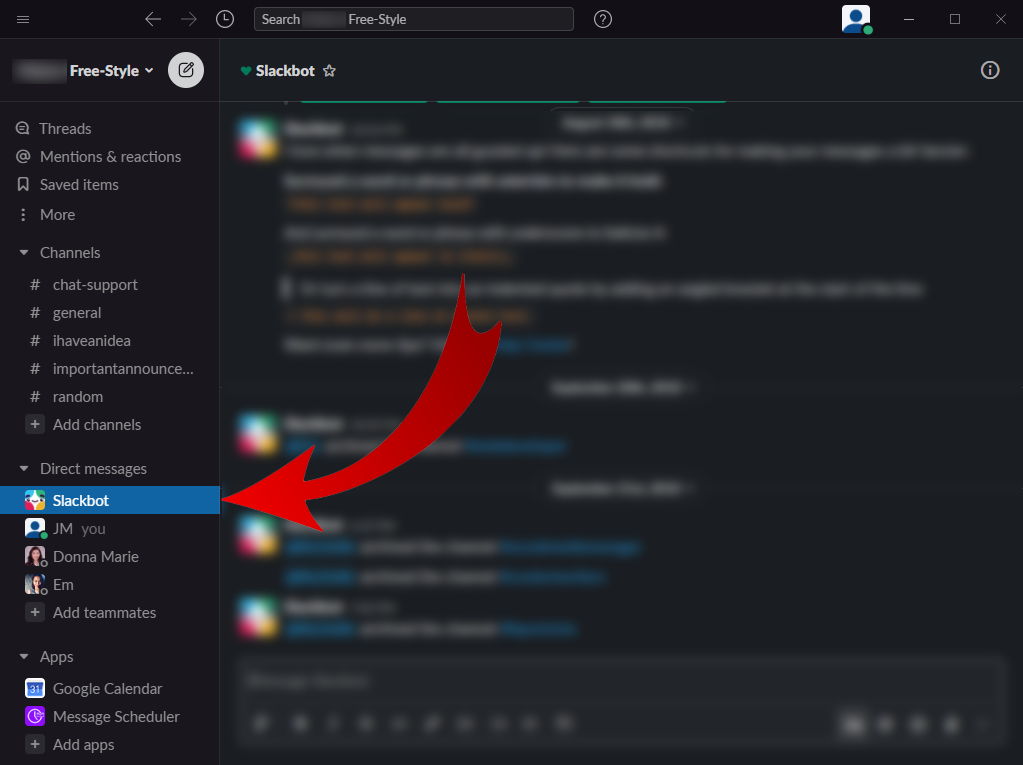Viewport: 1023px width, 765px height.
Task: Click the plus icon beside Add teammates
Action: (x=35, y=612)
